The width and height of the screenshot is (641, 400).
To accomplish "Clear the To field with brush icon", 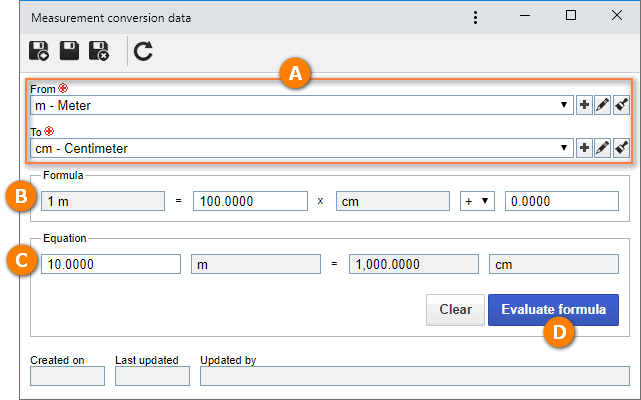I will pos(621,148).
